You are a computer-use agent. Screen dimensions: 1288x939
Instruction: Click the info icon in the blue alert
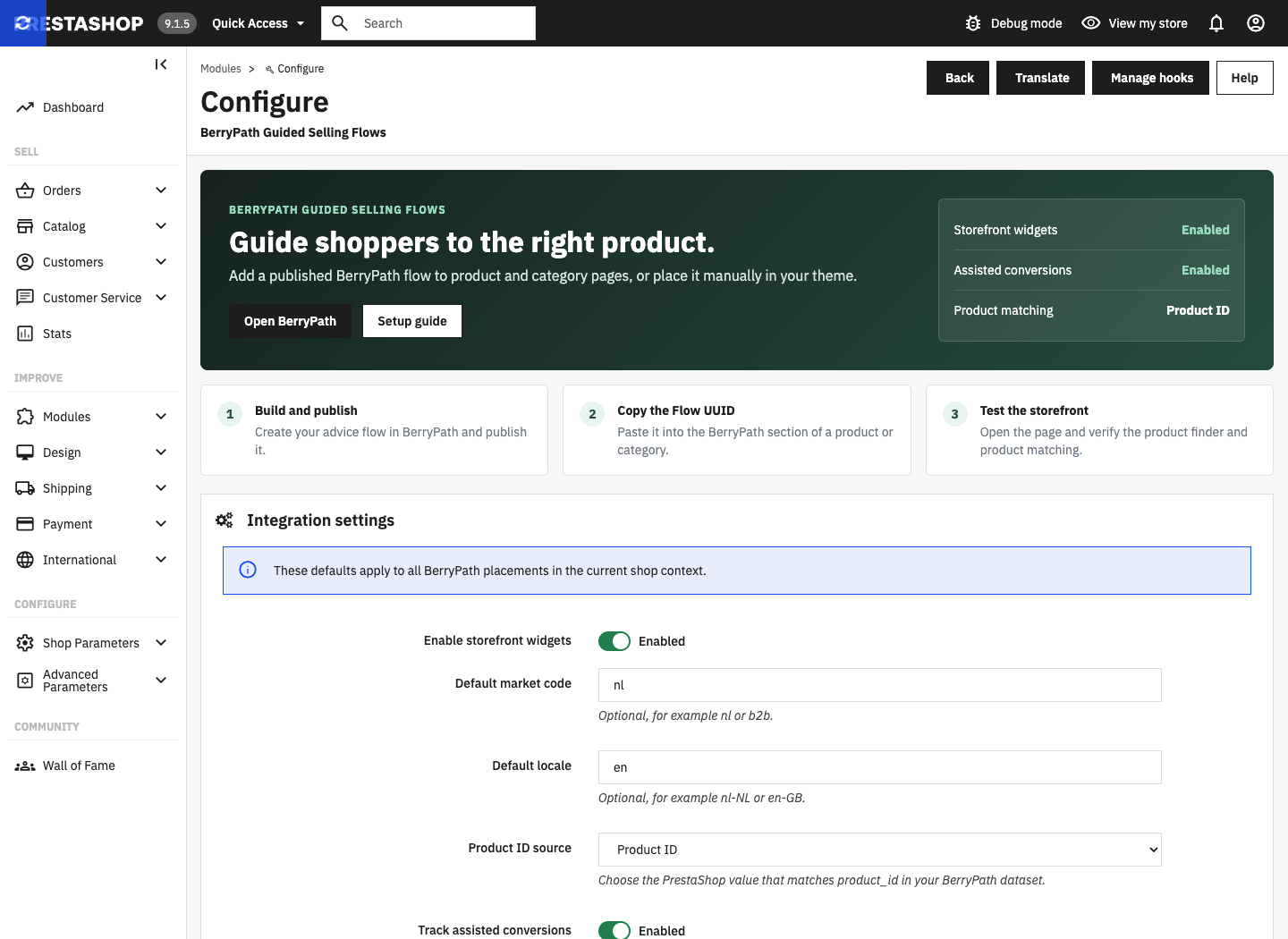click(248, 570)
